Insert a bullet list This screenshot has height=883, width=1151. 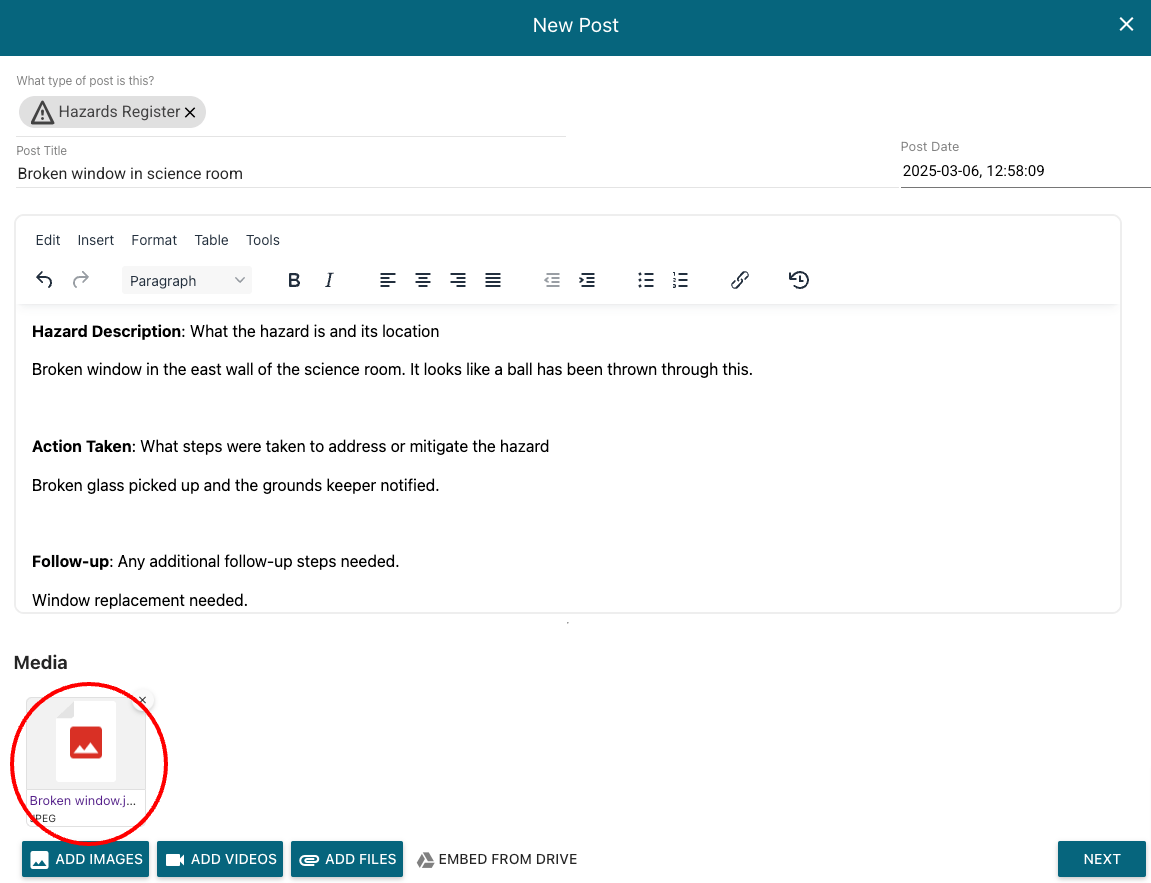pos(646,280)
